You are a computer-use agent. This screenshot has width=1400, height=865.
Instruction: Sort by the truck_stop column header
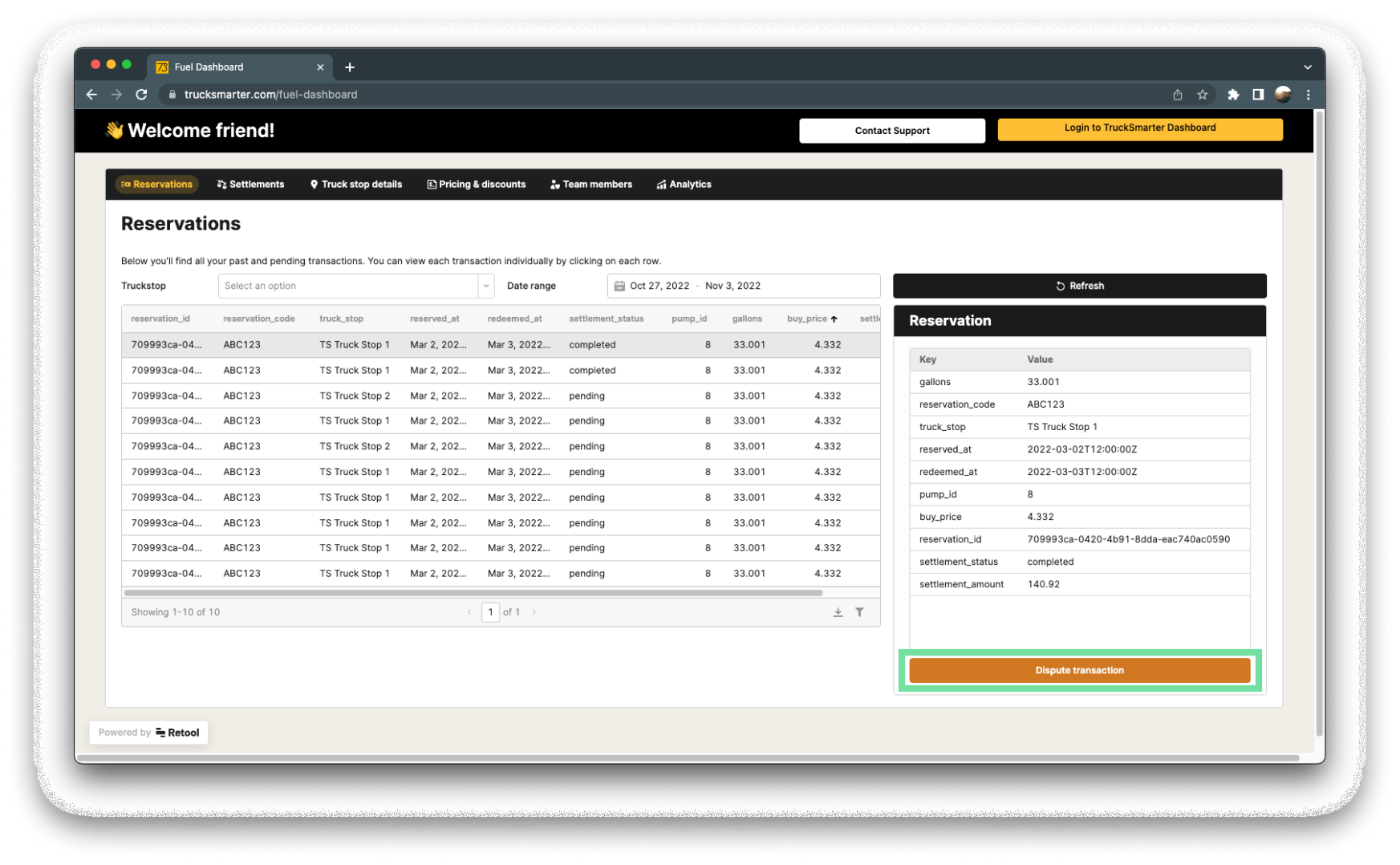[x=342, y=319]
